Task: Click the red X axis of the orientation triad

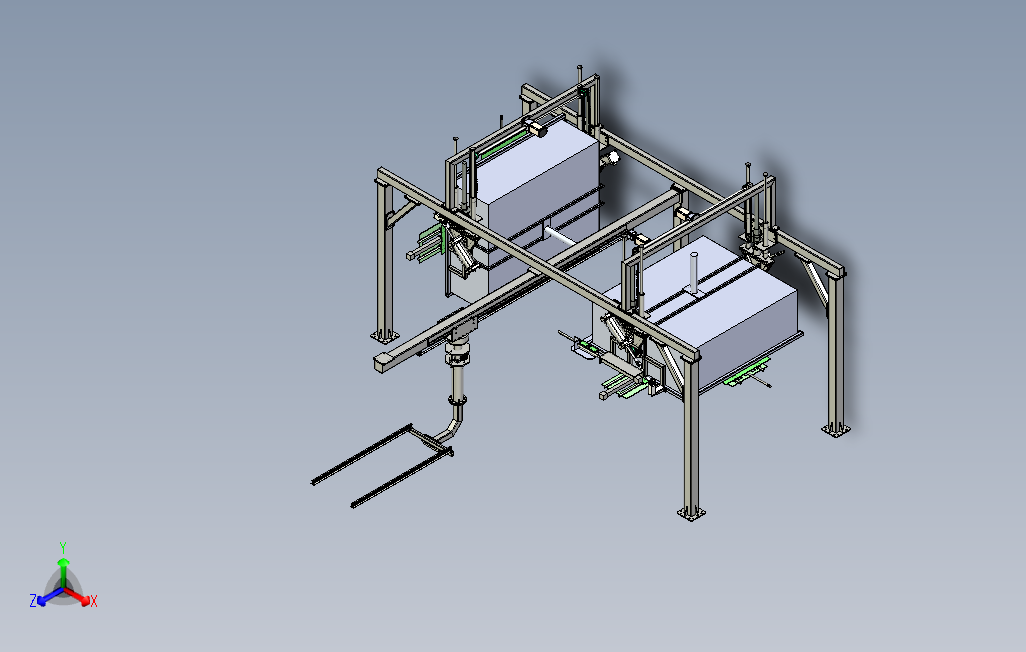Action: pos(77,596)
